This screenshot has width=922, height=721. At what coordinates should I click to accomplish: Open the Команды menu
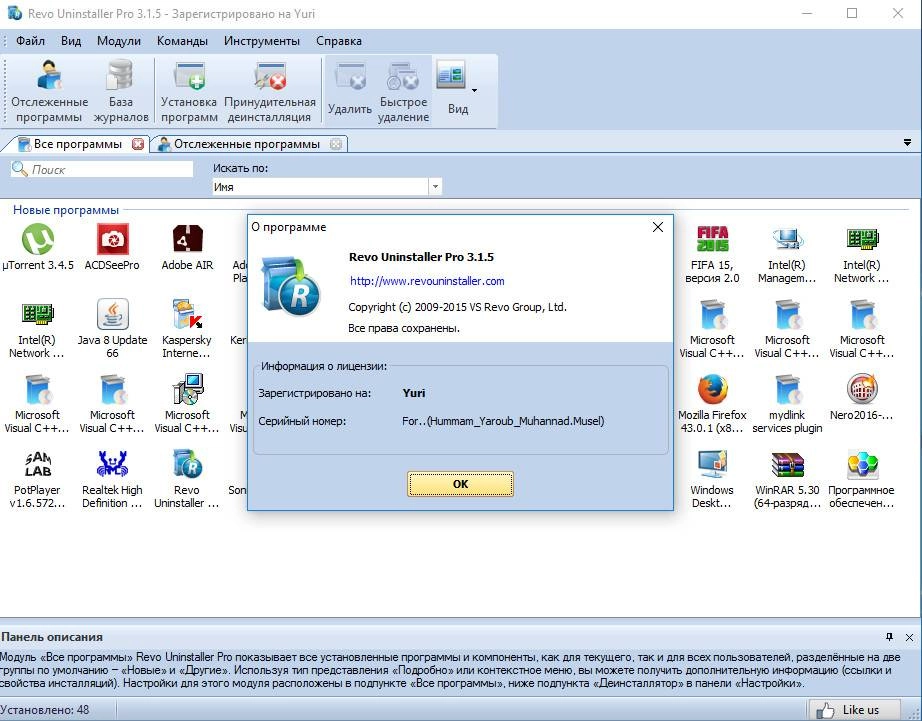[x=182, y=41]
